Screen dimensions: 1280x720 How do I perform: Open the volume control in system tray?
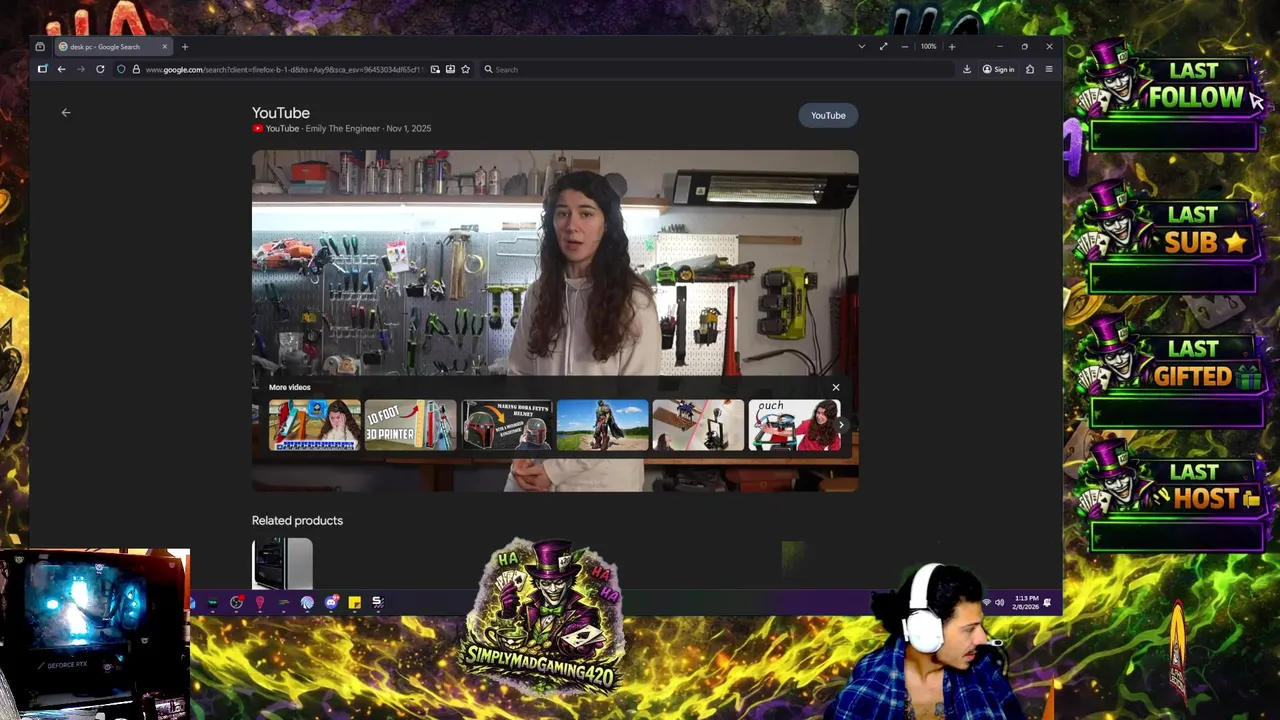point(999,602)
